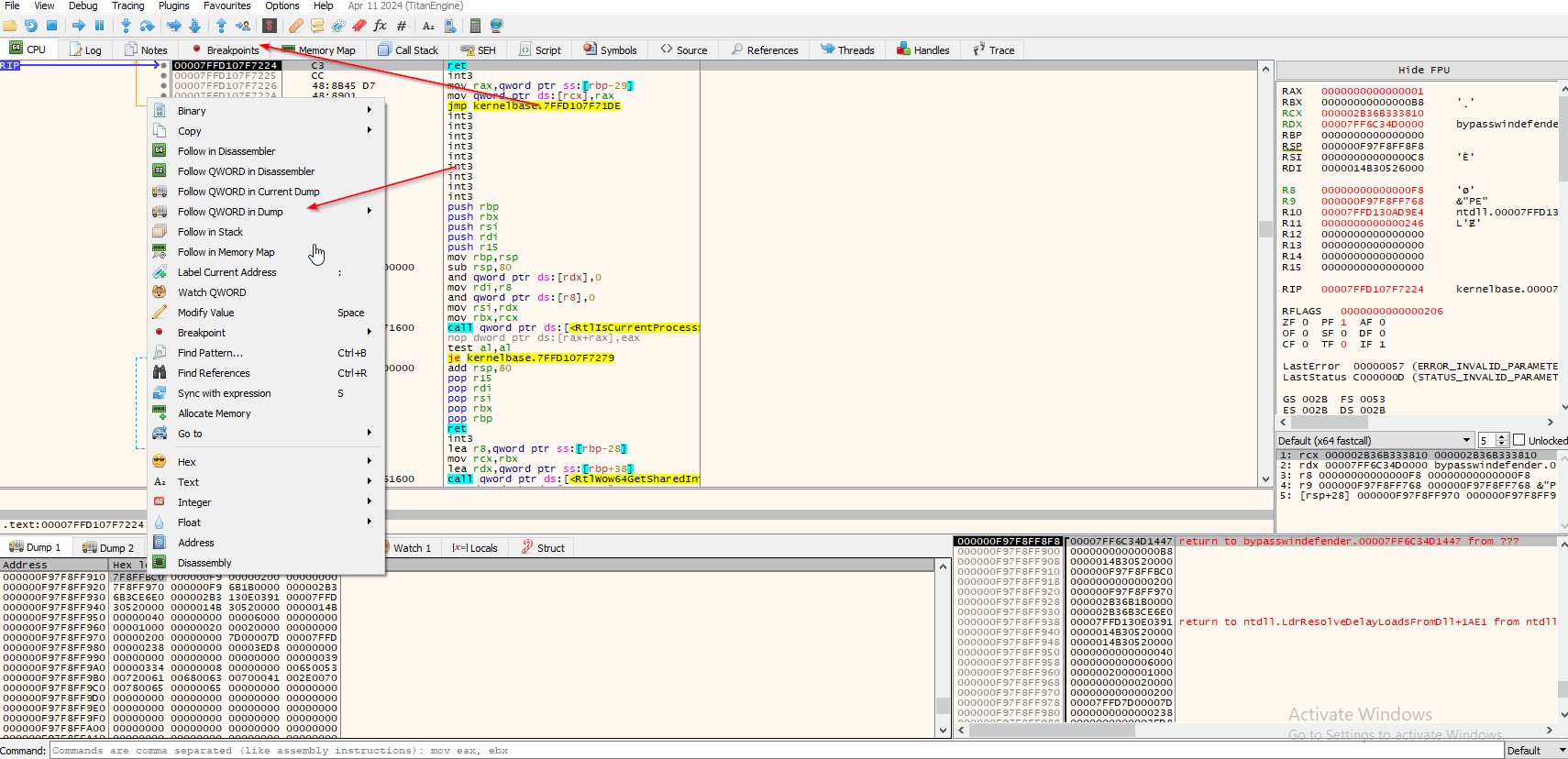Open the Favourites menu
This screenshot has width=1568, height=759.
tap(226, 5)
